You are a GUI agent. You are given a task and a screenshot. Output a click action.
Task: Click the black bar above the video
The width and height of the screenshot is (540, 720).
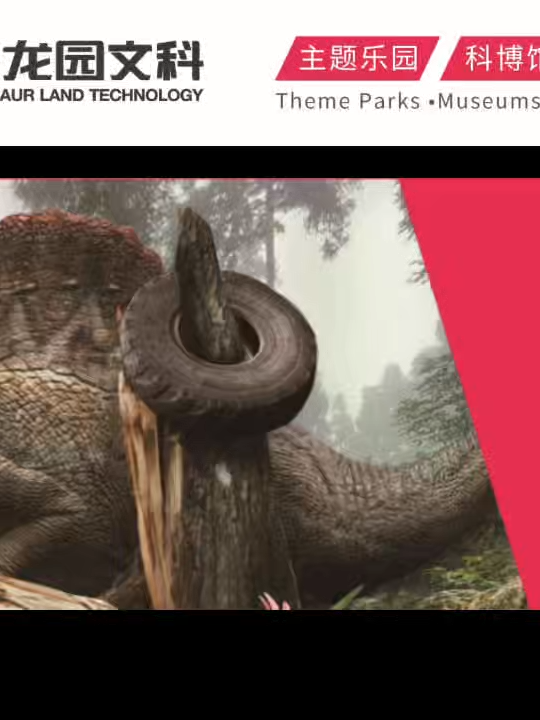(x=270, y=163)
